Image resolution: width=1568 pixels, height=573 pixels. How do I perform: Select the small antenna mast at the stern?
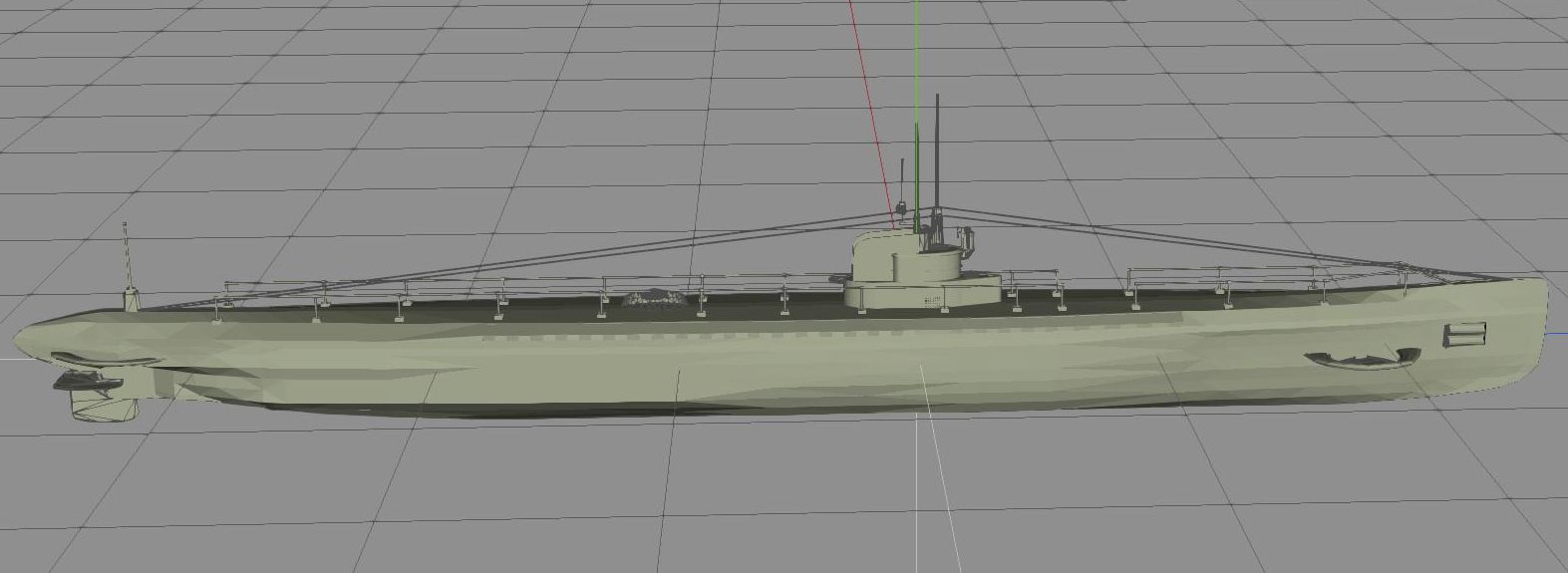128,266
